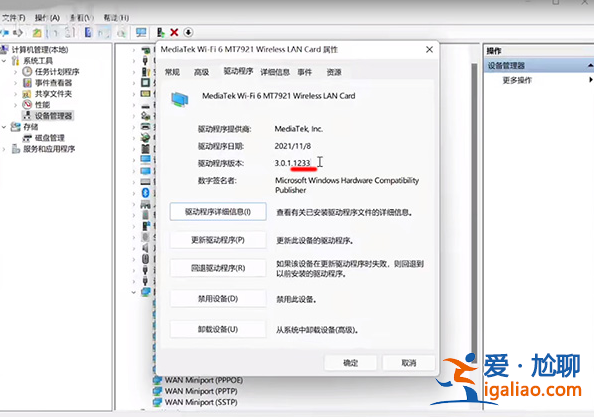Screen dimensions: 594x417
Task: Expand the 服务和应用程序 node
Action: tap(4, 149)
